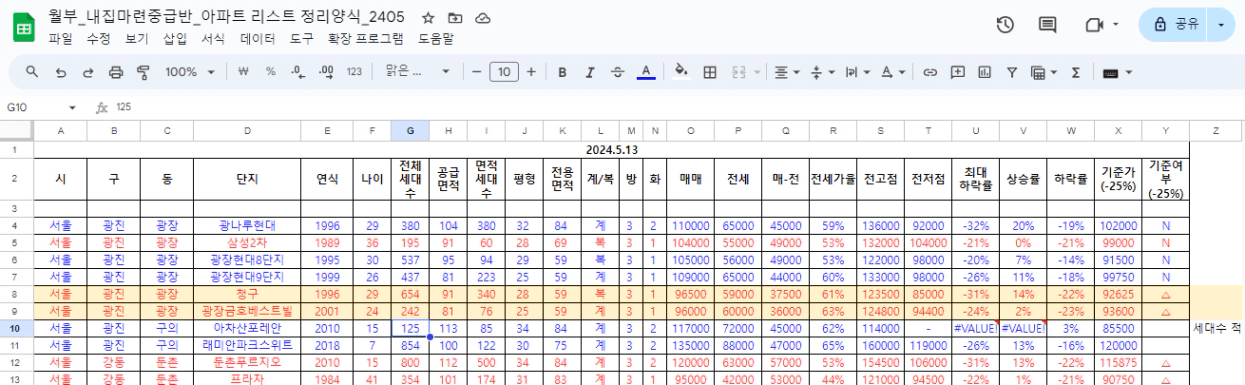Open the text color picker

tap(646, 72)
